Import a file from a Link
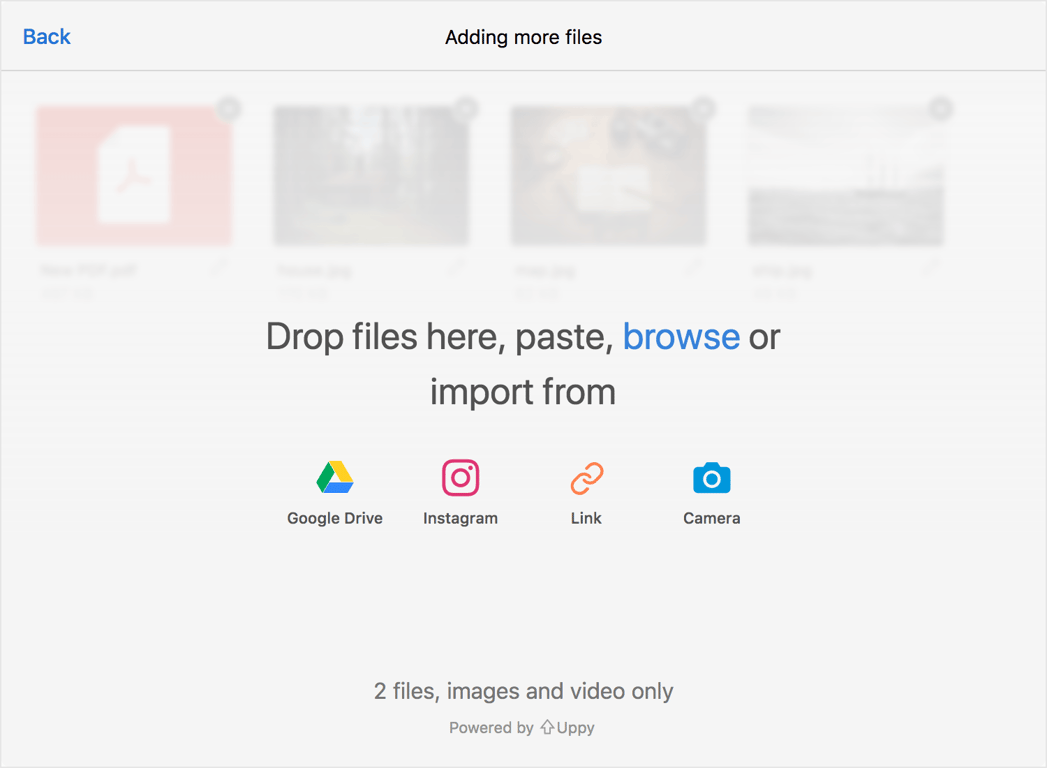Viewport: 1047px width, 768px height. 585,490
